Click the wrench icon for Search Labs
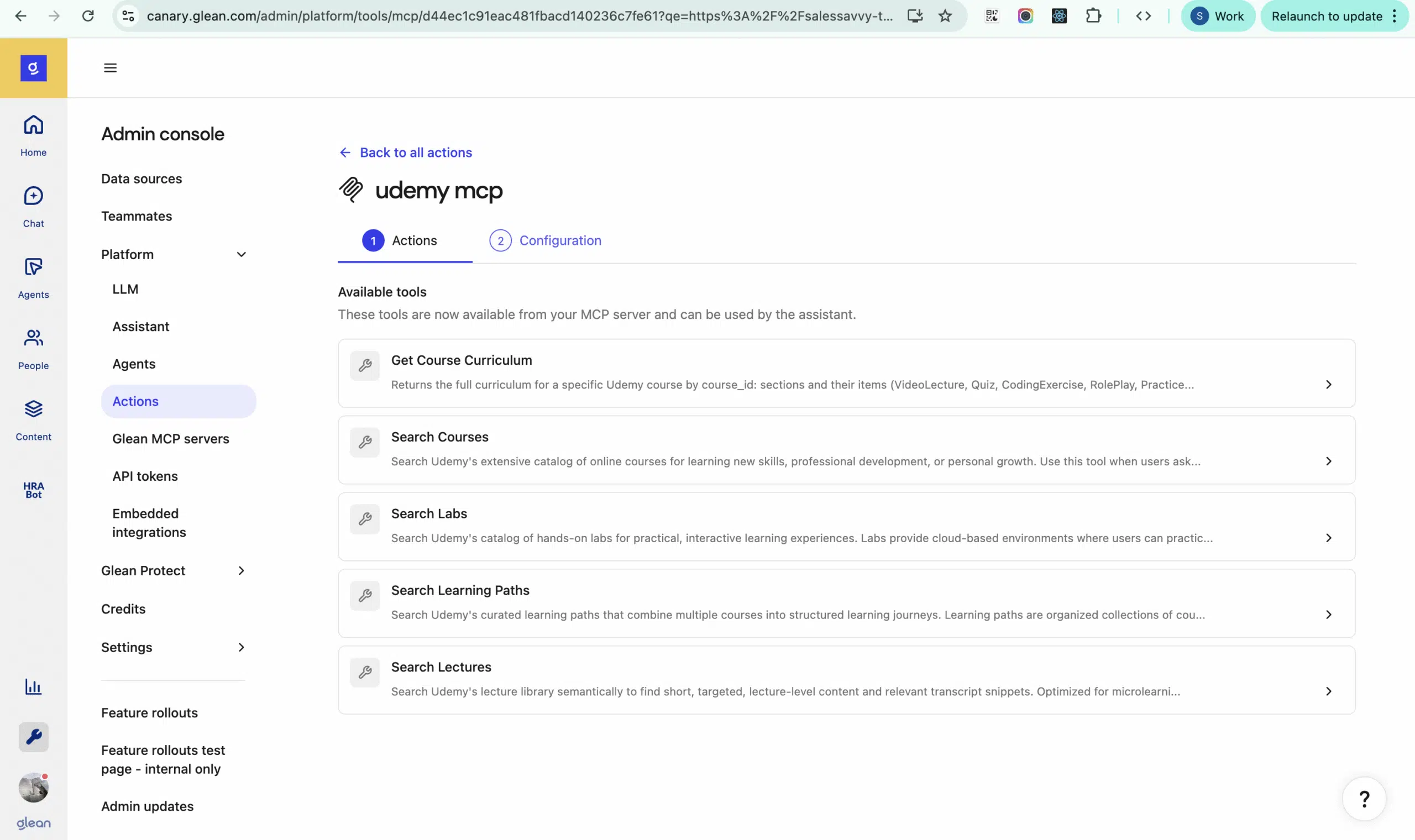The image size is (1415, 840). pyautogui.click(x=364, y=519)
